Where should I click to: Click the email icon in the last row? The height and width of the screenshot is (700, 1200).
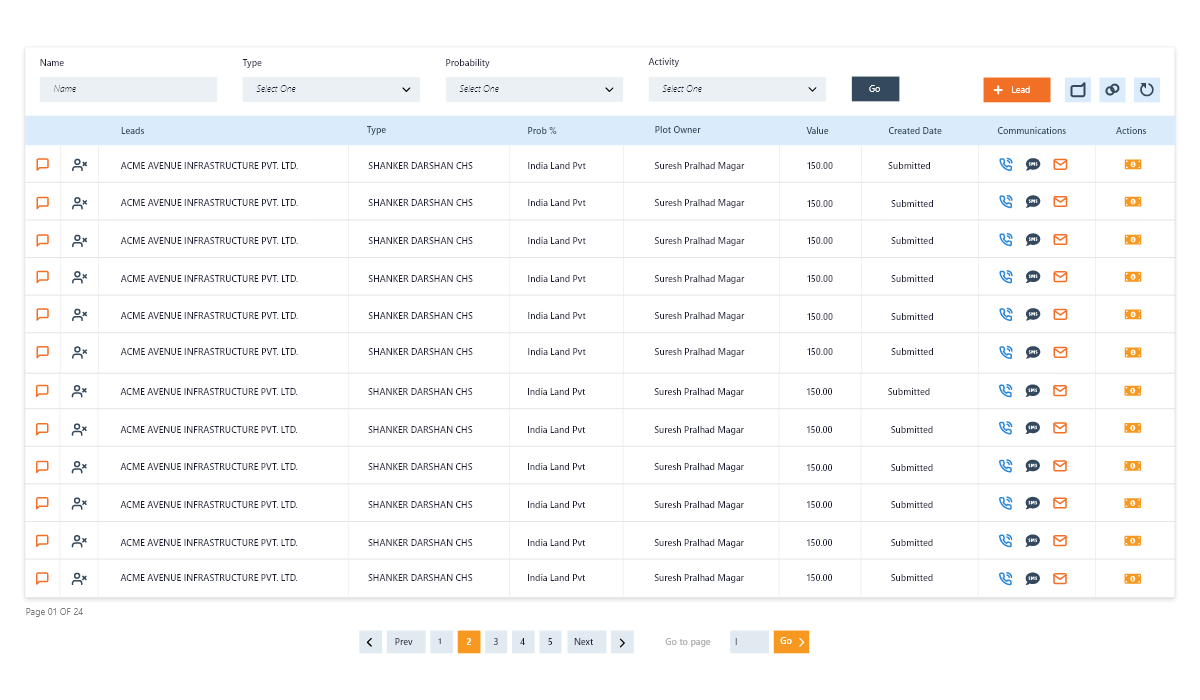(1060, 578)
